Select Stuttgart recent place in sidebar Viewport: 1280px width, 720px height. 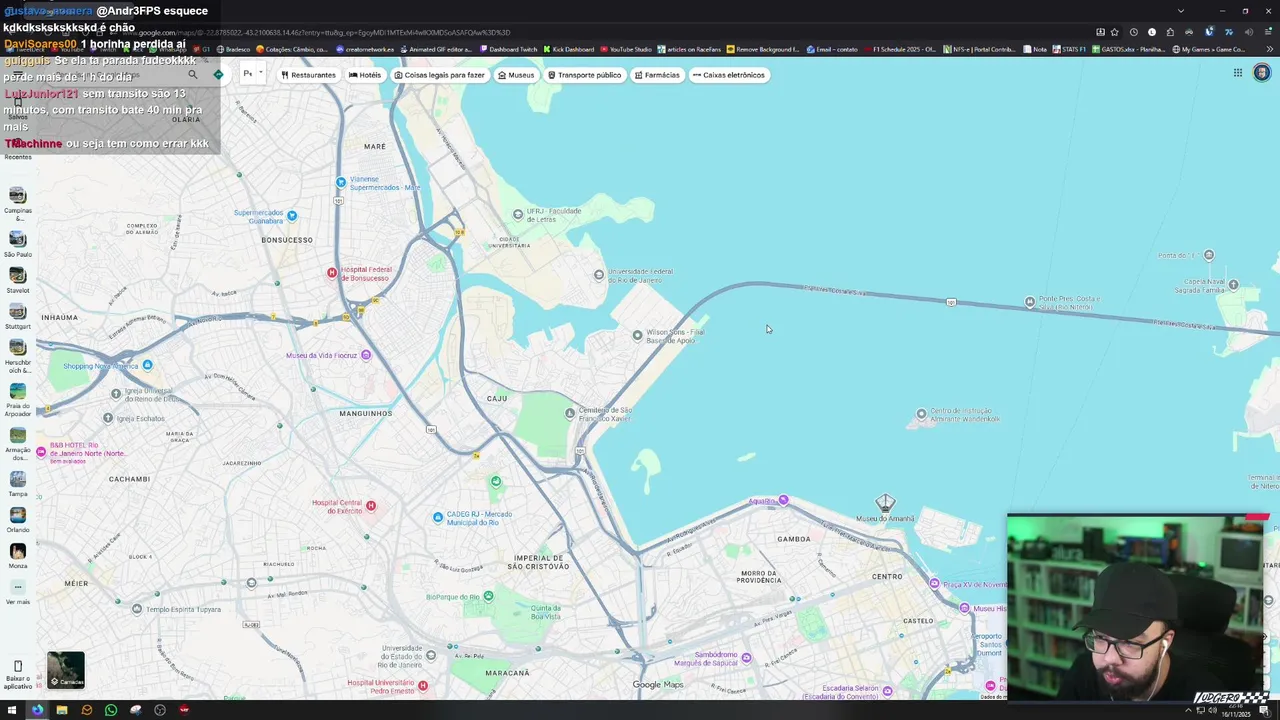click(x=17, y=316)
